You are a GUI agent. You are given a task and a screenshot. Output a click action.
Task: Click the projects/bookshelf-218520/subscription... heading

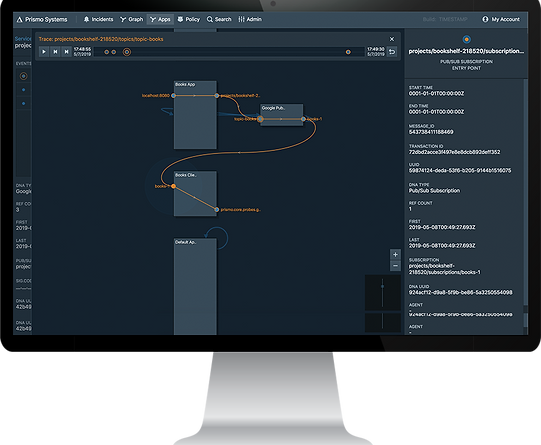click(x=466, y=51)
